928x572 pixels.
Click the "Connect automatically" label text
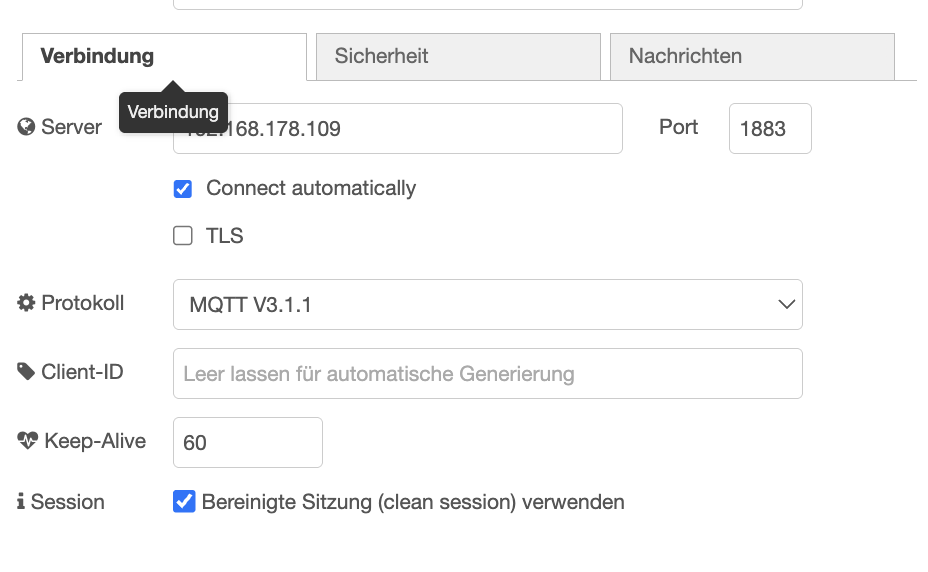click(311, 188)
